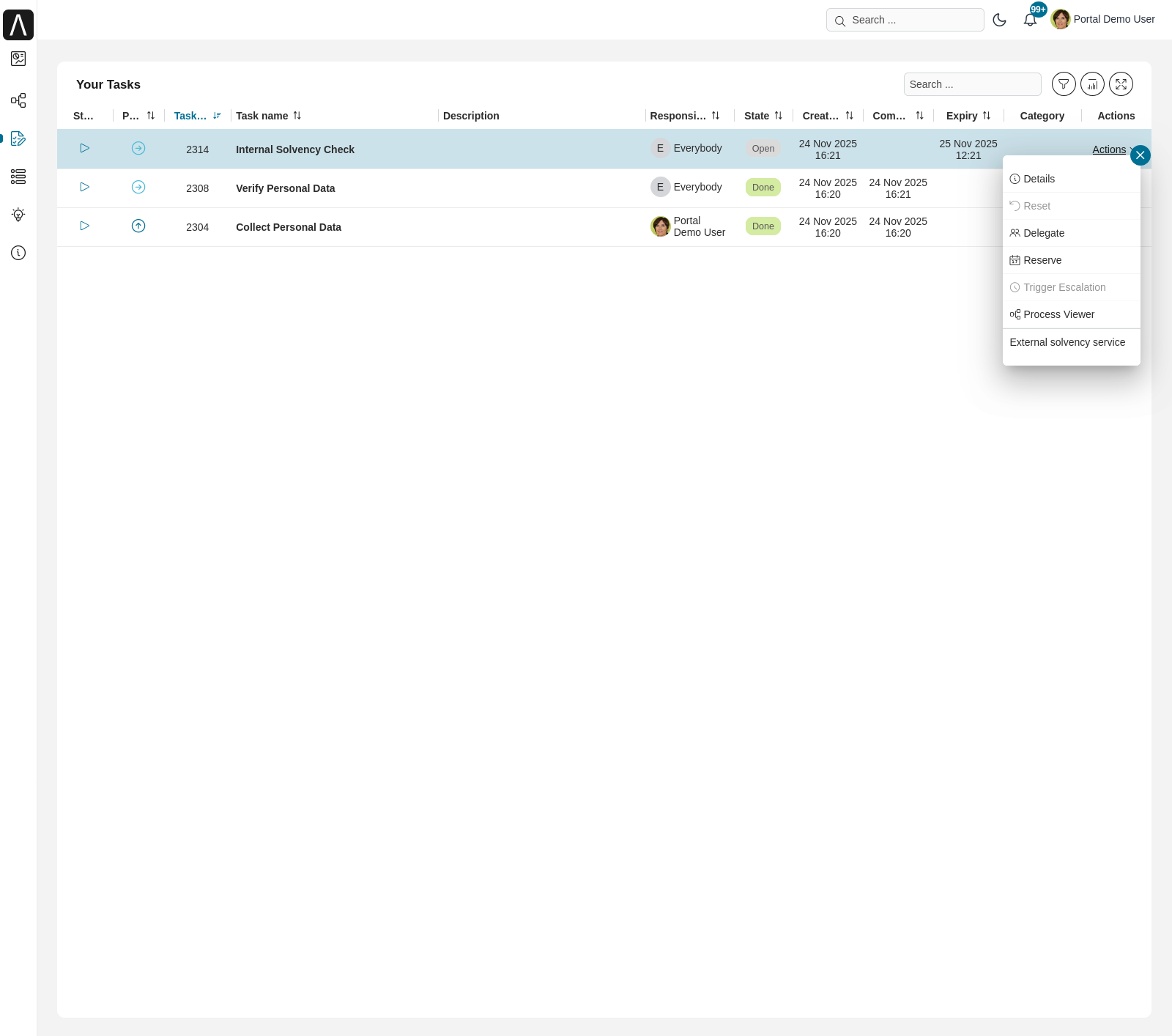Click the lightbulb help icon in sidebar

tap(18, 215)
